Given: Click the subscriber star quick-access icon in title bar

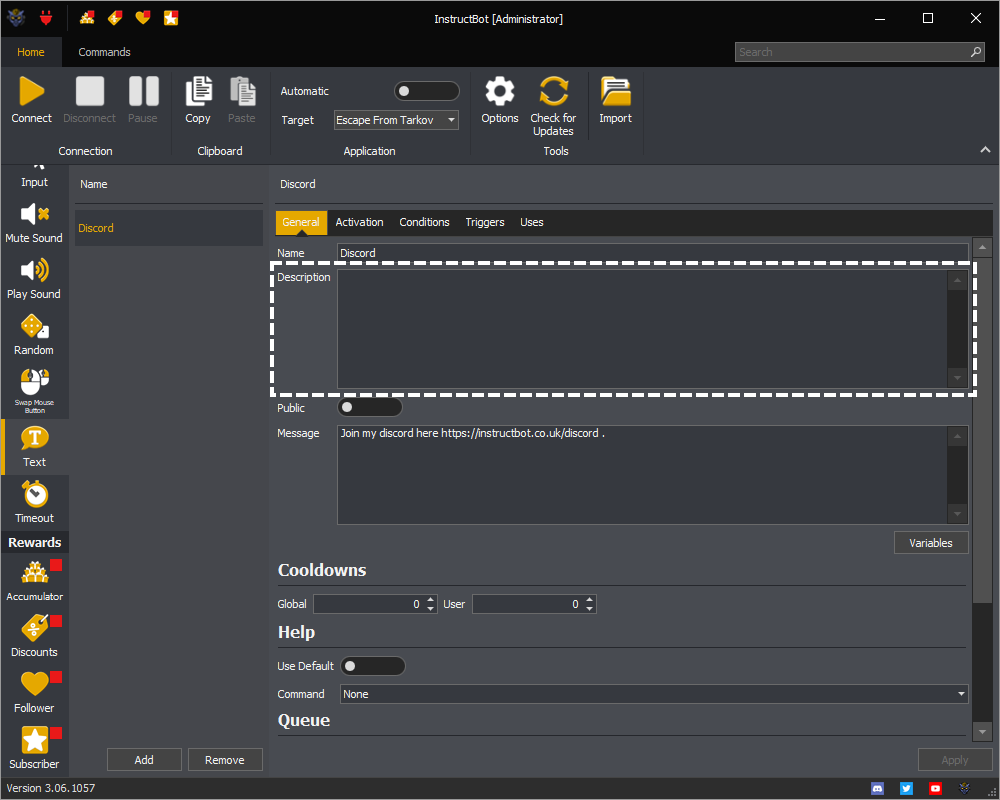Looking at the screenshot, I should [x=171, y=18].
